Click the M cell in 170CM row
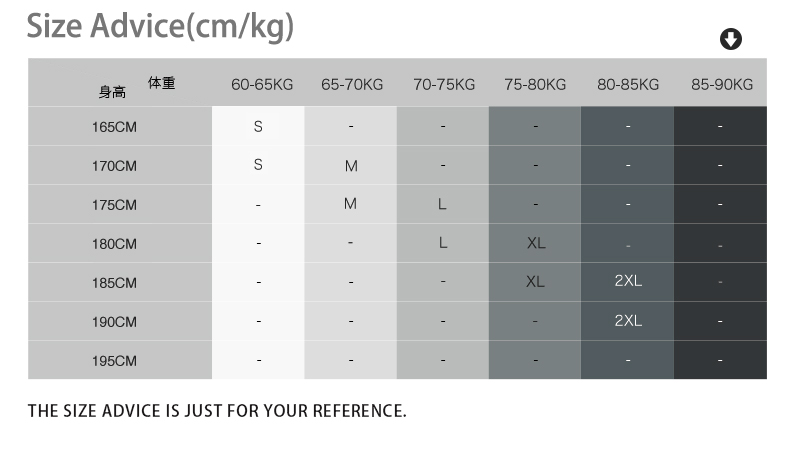 tap(351, 166)
